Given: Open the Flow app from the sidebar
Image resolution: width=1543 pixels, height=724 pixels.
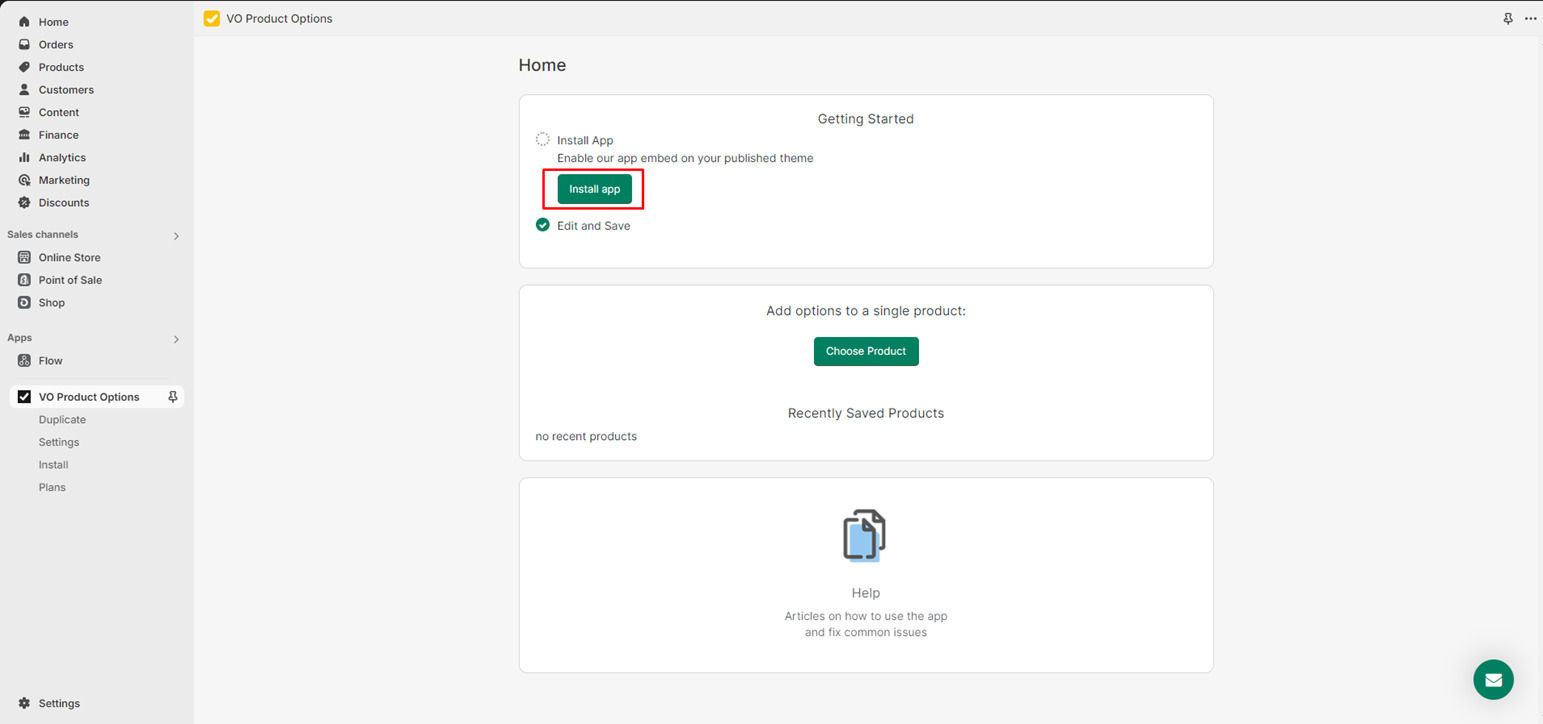Looking at the screenshot, I should tap(50, 360).
